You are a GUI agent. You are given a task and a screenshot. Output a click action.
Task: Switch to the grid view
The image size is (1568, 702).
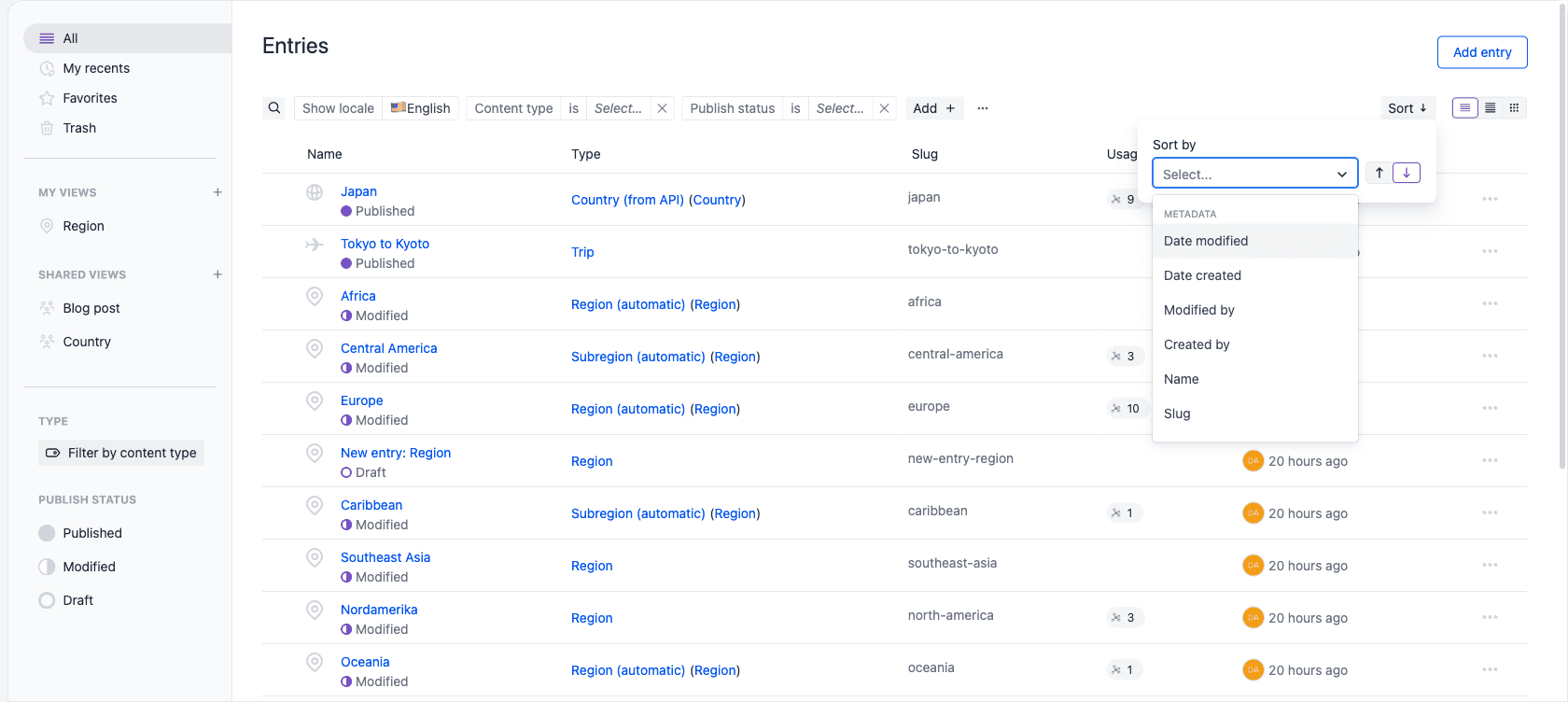(x=1515, y=108)
